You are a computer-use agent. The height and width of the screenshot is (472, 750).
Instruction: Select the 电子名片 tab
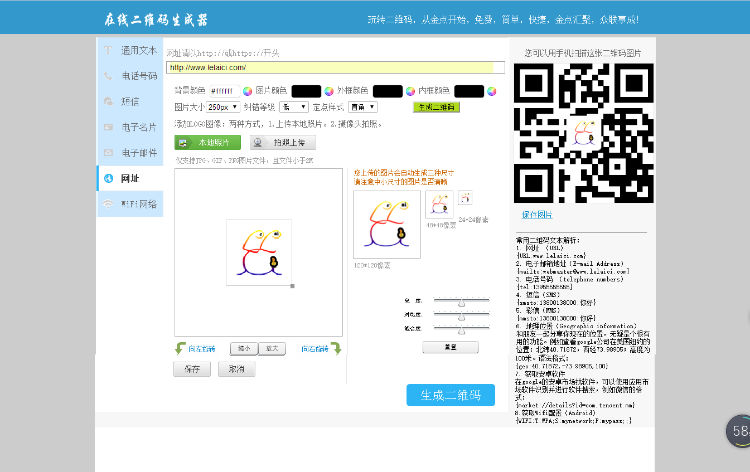(x=131, y=127)
